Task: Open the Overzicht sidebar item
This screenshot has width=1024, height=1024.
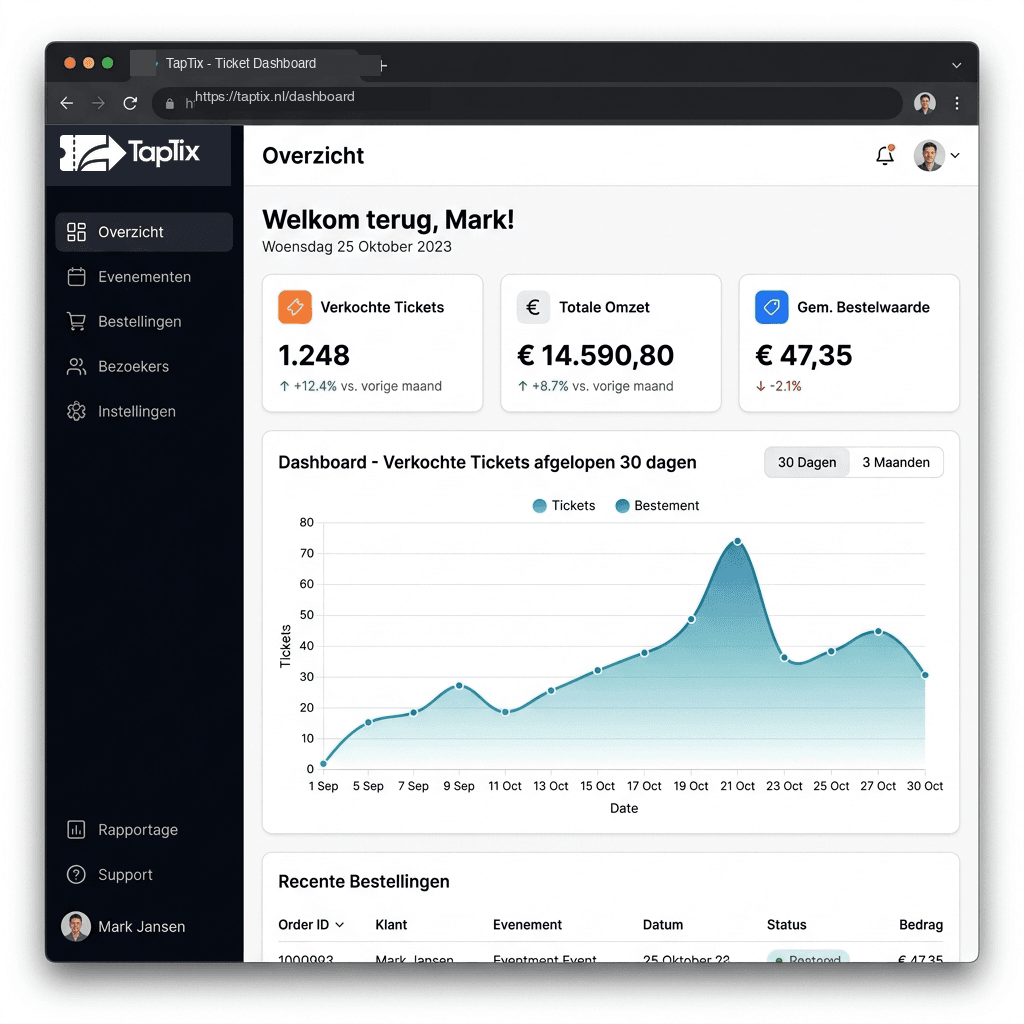Action: pyautogui.click(x=144, y=232)
